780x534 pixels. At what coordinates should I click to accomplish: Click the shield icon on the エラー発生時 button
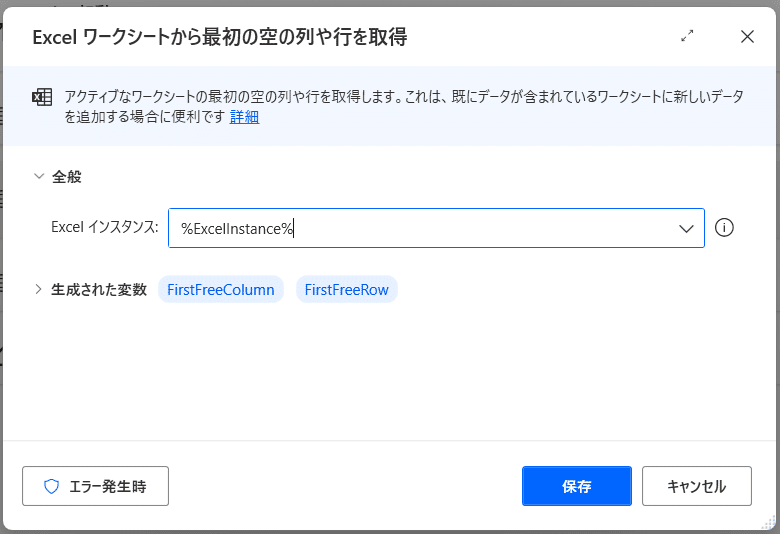51,486
